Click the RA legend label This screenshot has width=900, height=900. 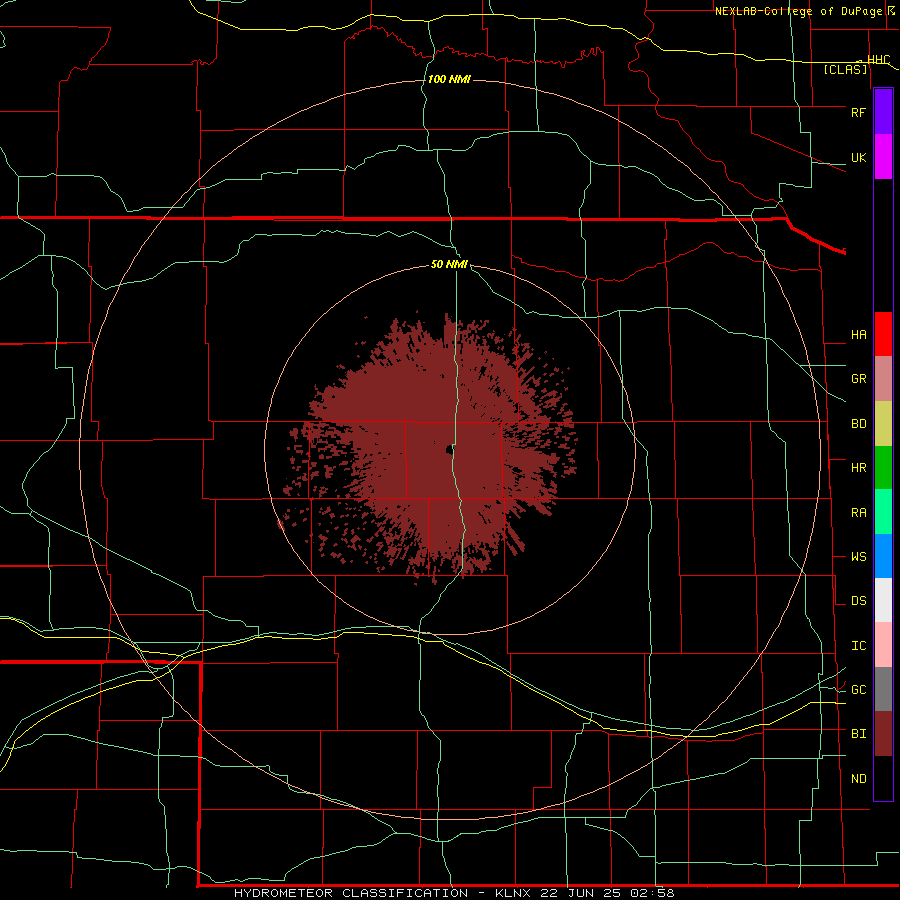(x=858, y=513)
